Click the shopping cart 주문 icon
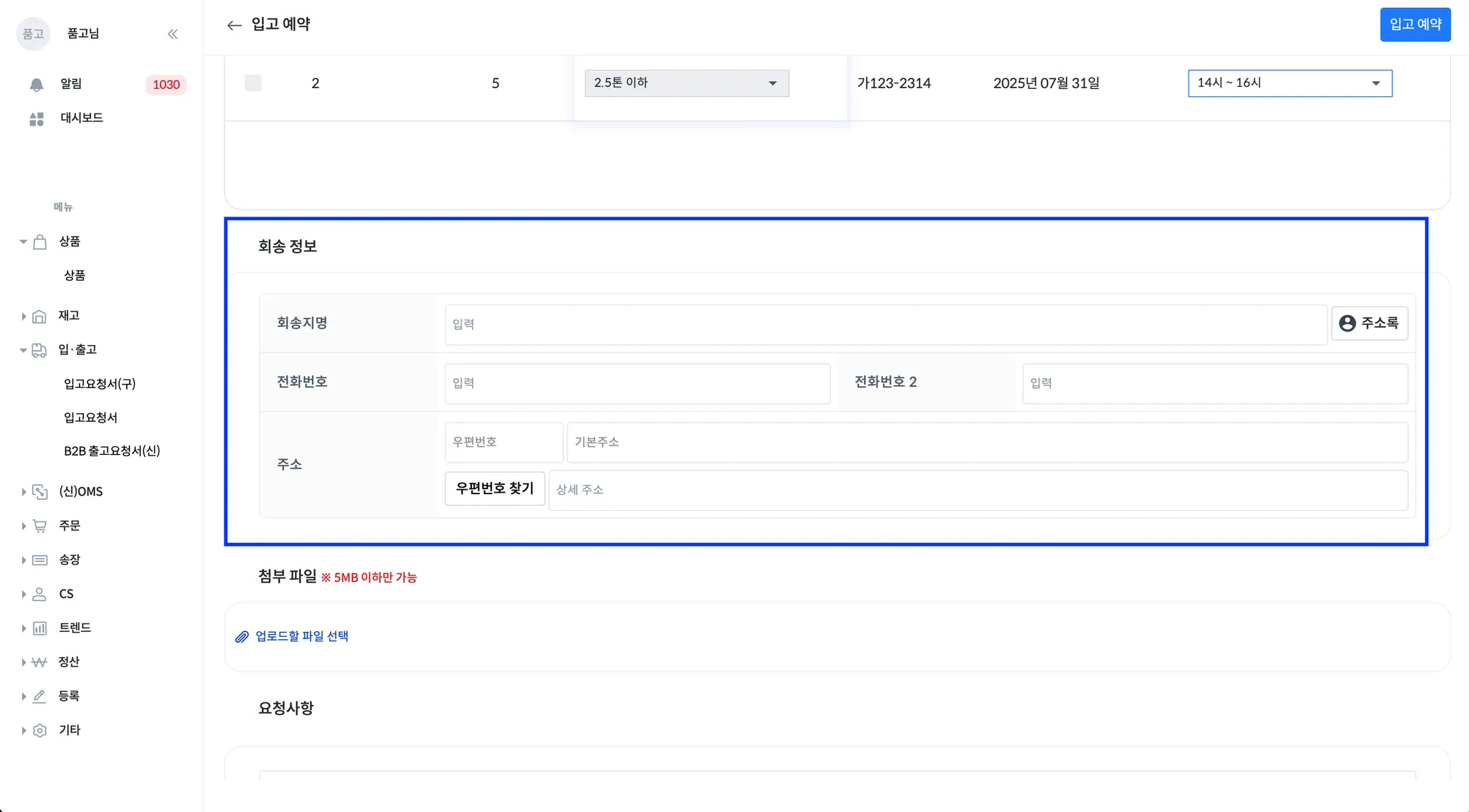The image size is (1469, 812). pos(40,526)
